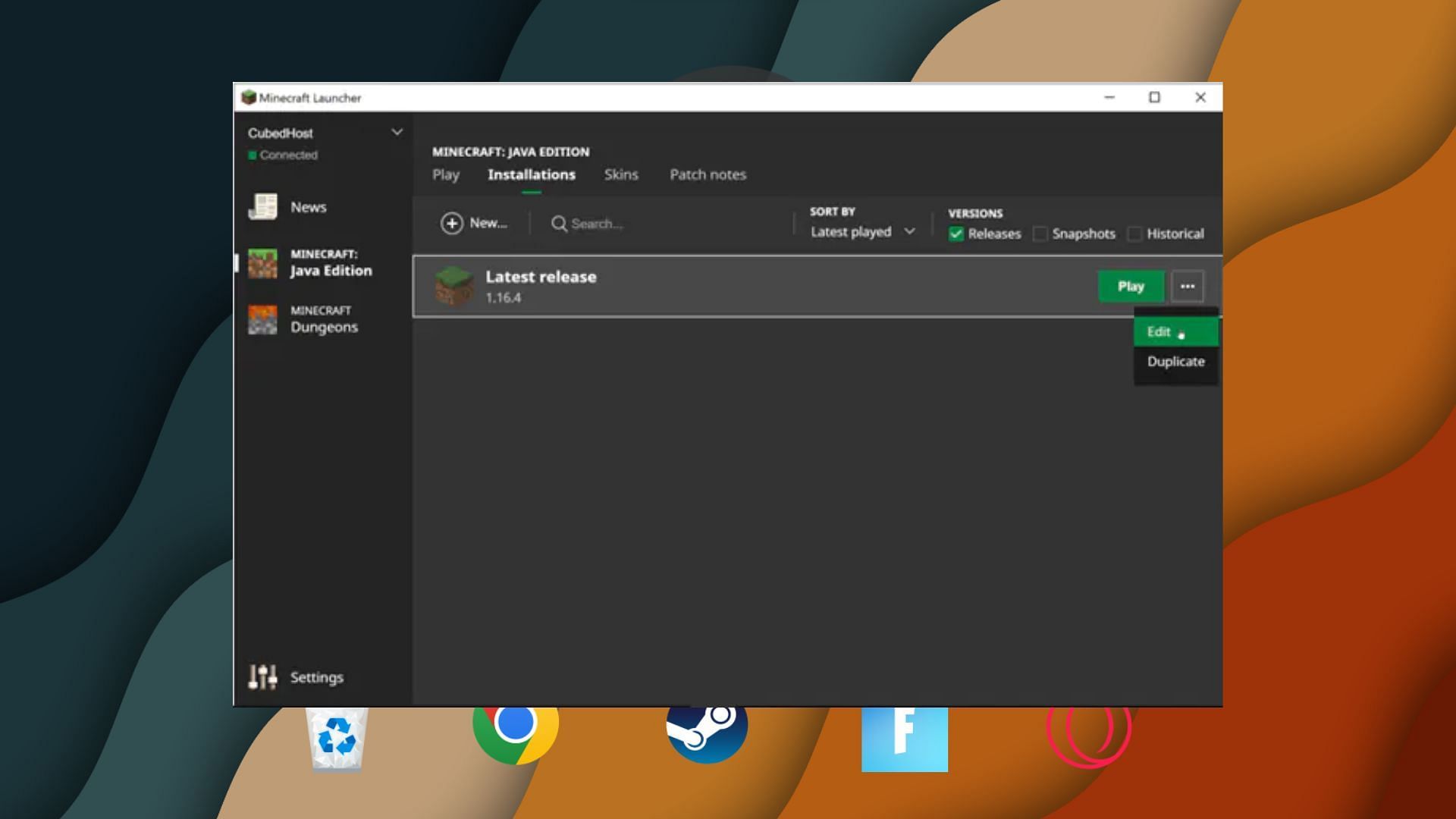Image resolution: width=1456 pixels, height=819 pixels.
Task: Click the Minecraft Launcher title bar icon
Action: coord(248,97)
